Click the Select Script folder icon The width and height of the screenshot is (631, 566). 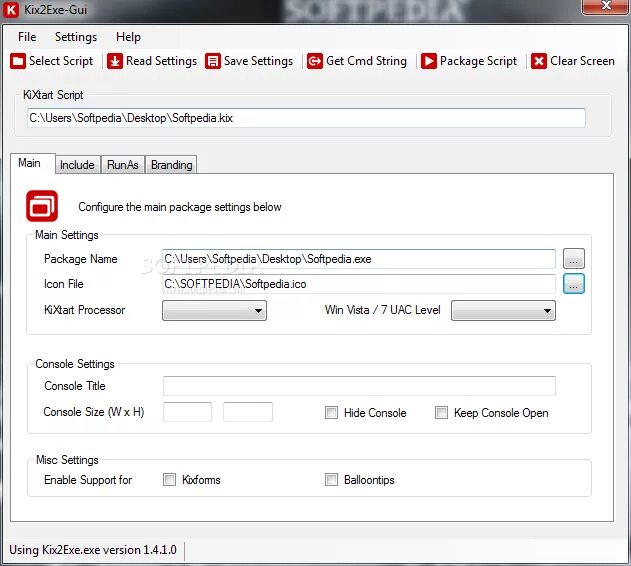[x=18, y=61]
